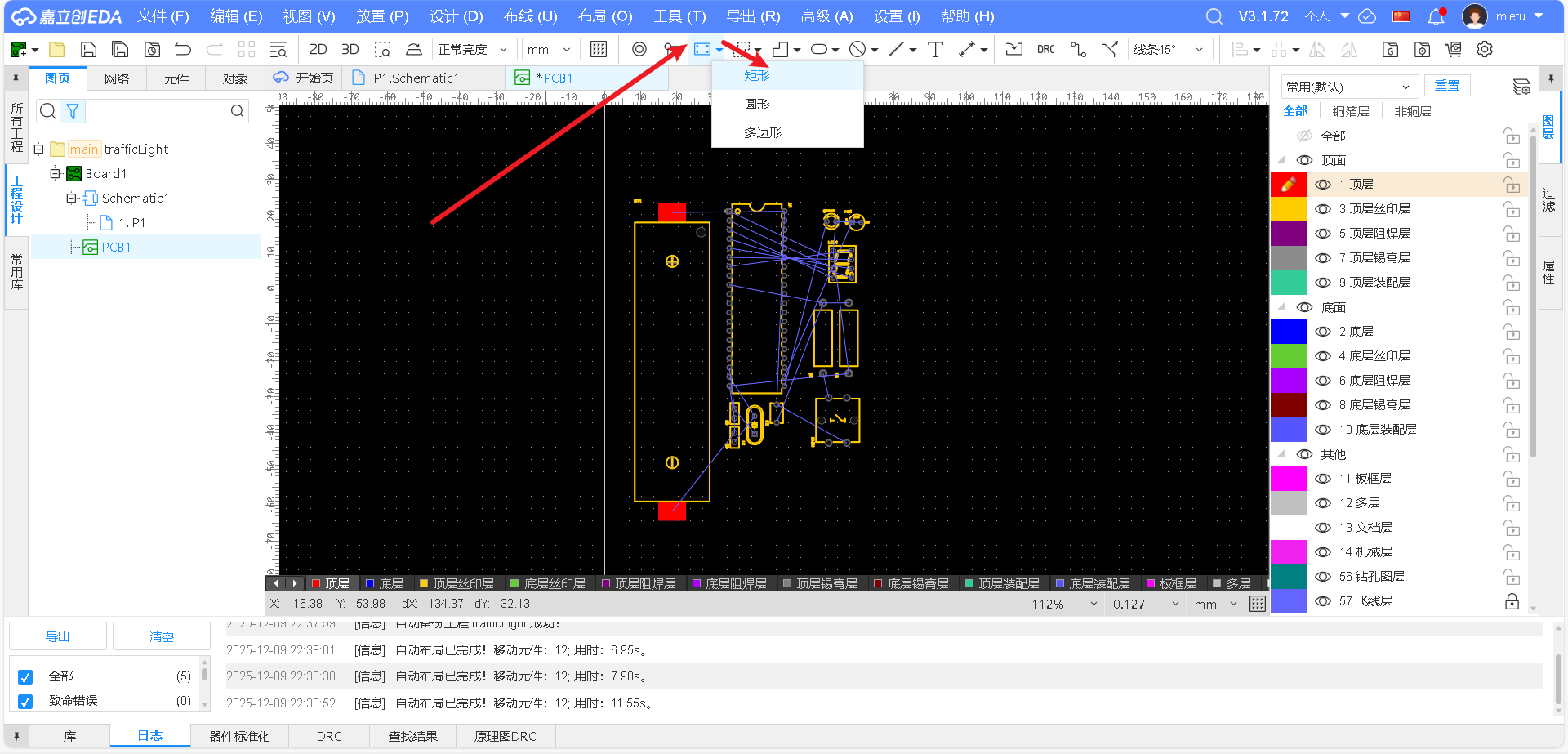
Task: Toggle visibility of 1 顶层 layer
Action: pos(1323,185)
